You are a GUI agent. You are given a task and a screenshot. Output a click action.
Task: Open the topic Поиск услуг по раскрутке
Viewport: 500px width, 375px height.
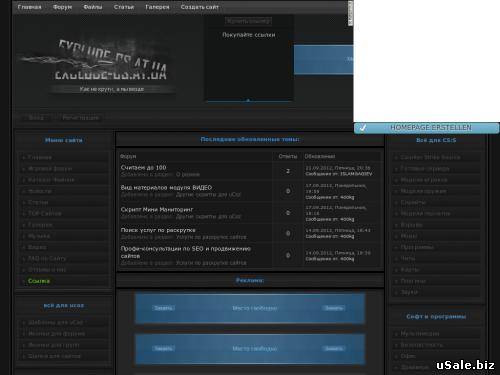158,230
